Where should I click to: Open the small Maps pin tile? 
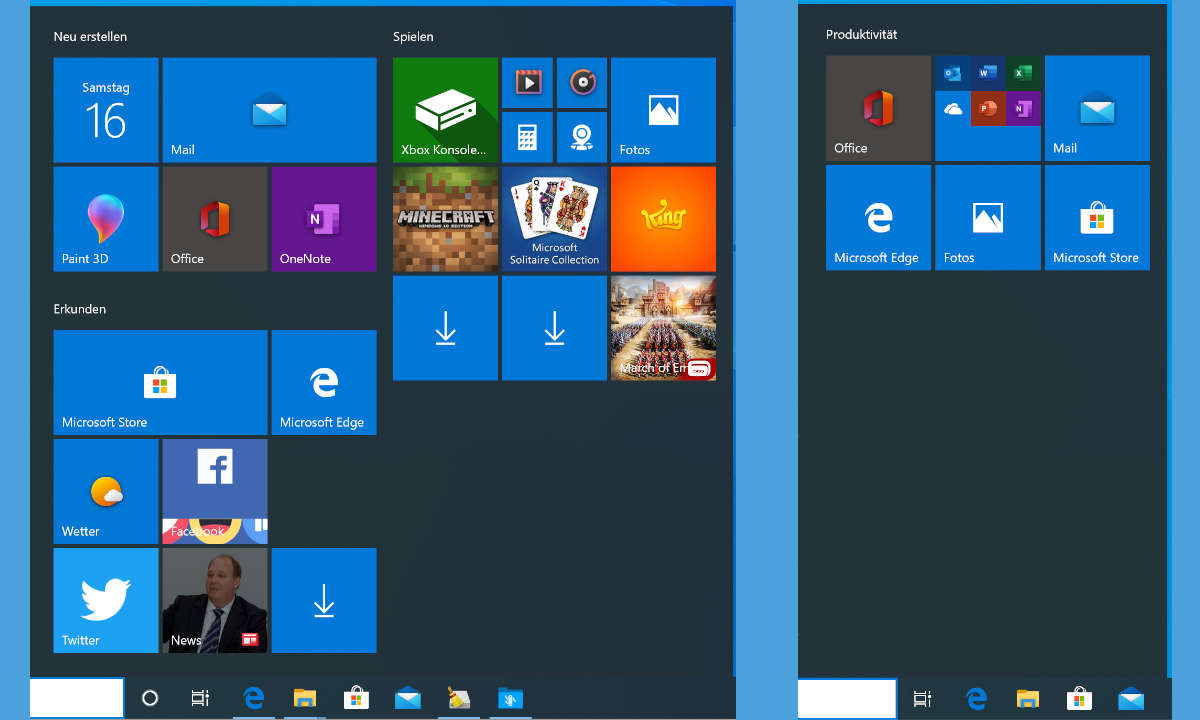pyautogui.click(x=582, y=137)
